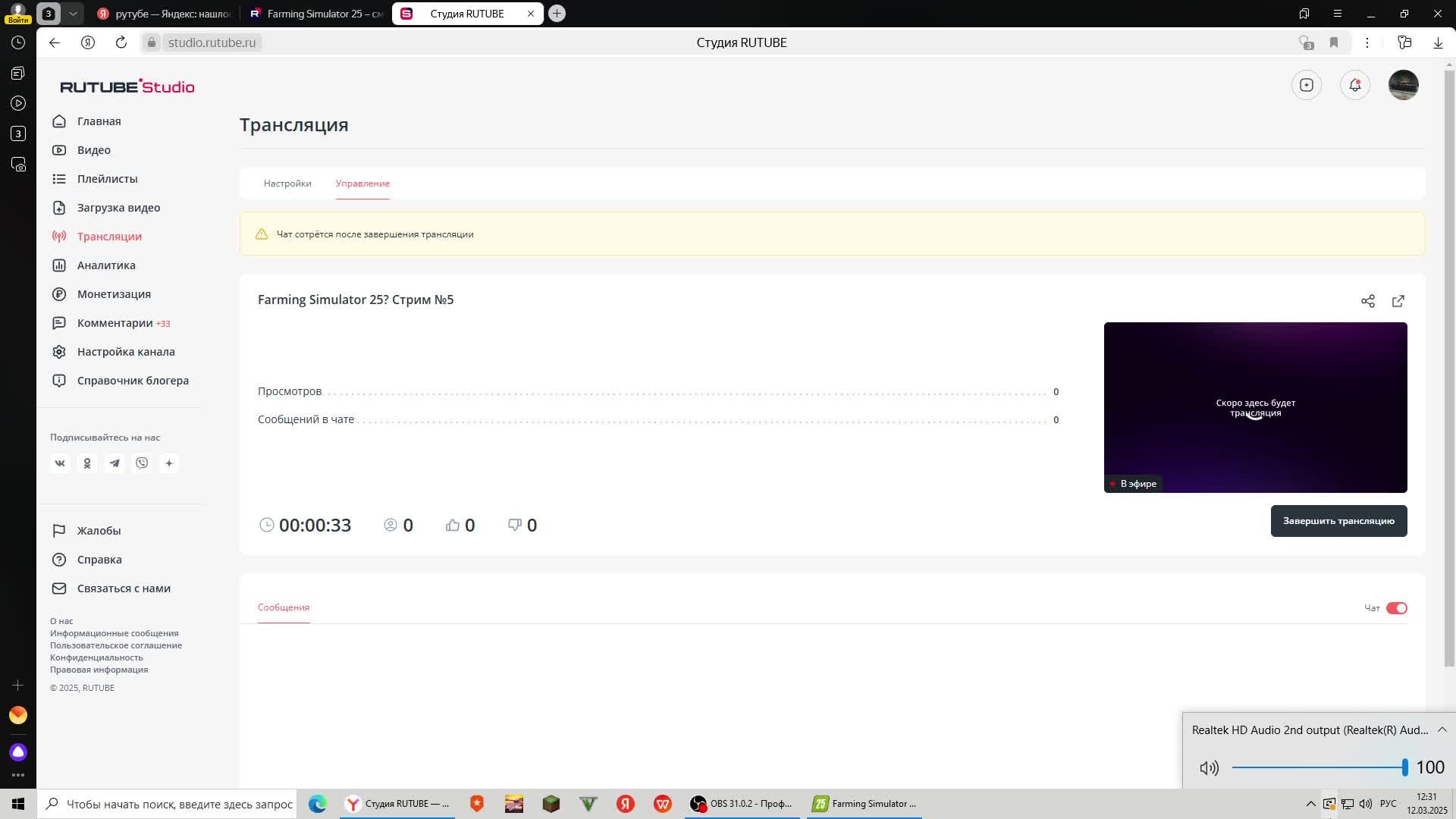Image resolution: width=1456 pixels, height=819 pixels.
Task: Show hidden tray icons chevron
Action: coord(1310,804)
